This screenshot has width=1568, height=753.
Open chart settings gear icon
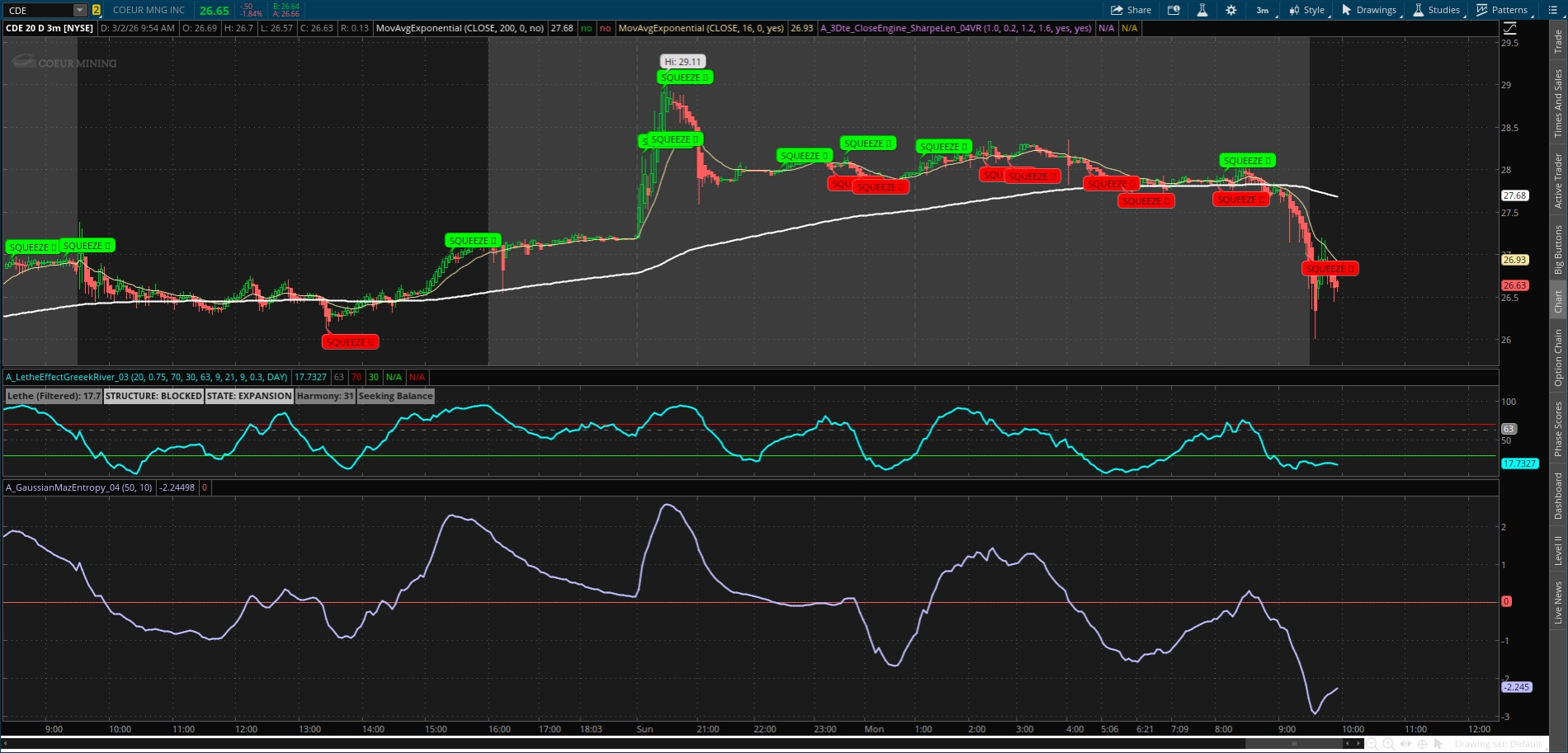tap(1231, 10)
